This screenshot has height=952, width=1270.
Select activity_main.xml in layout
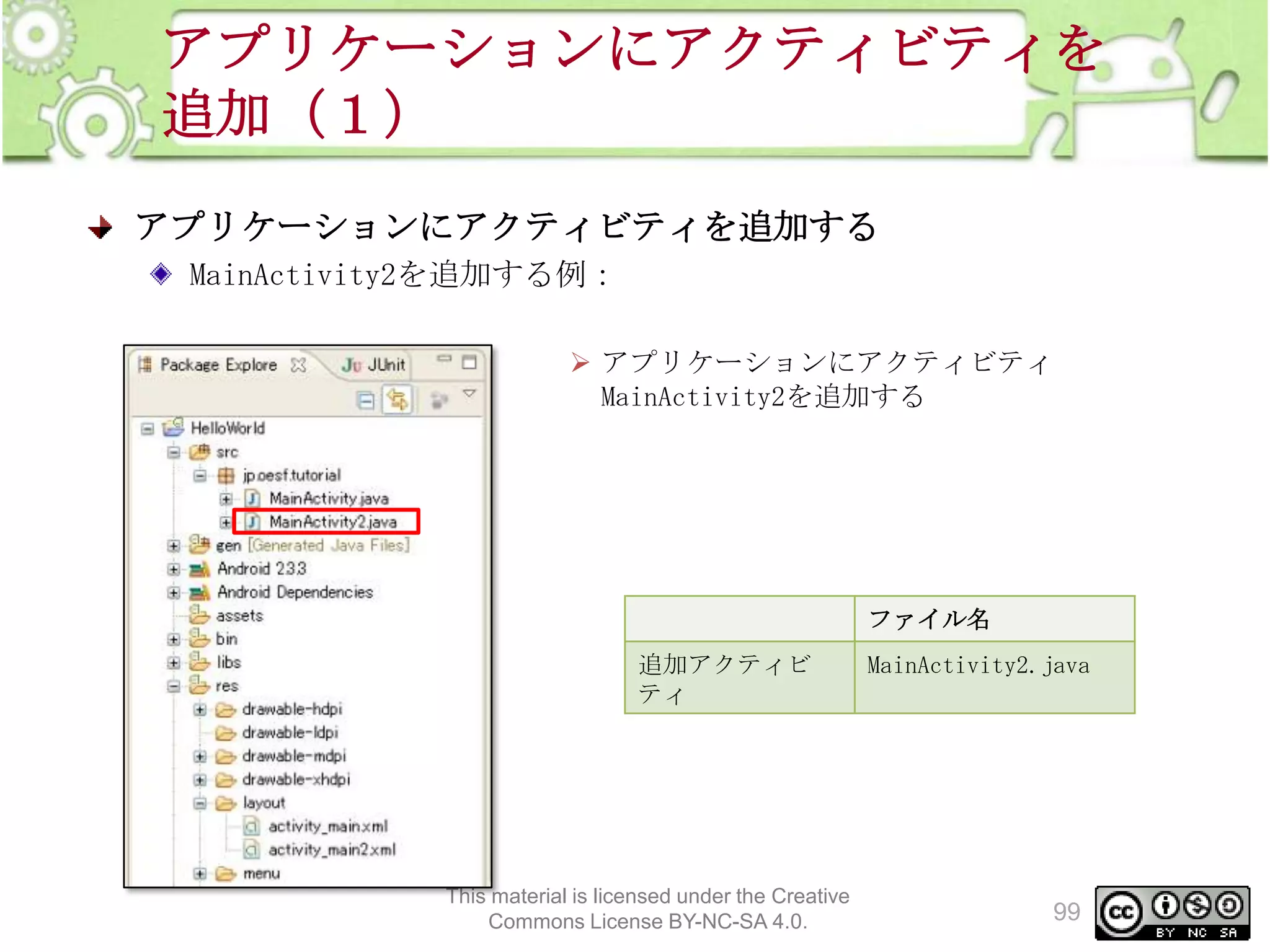[x=328, y=826]
